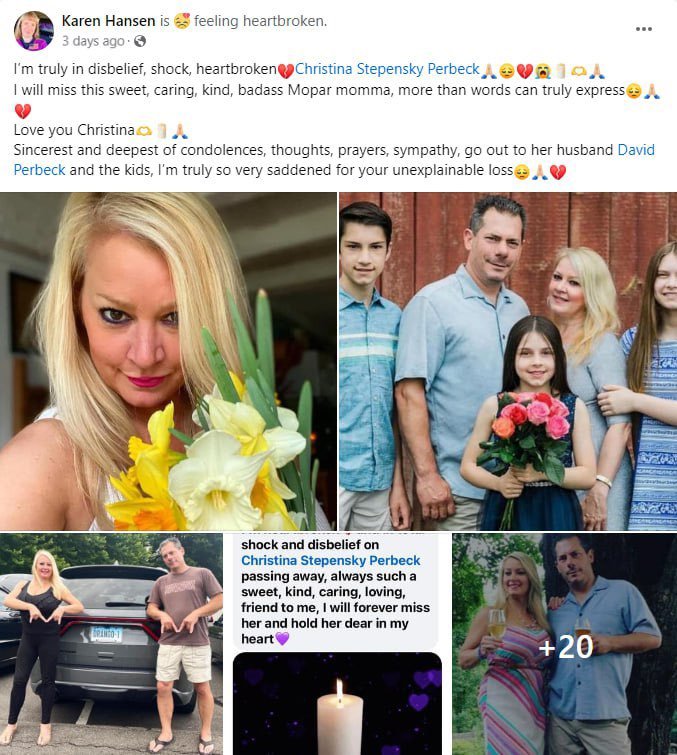
Task: Click the 3 days ago timestamp
Action: pos(93,41)
